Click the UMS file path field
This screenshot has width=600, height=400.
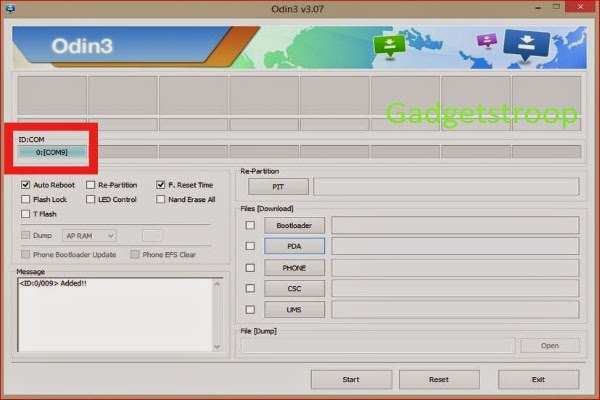[455, 309]
